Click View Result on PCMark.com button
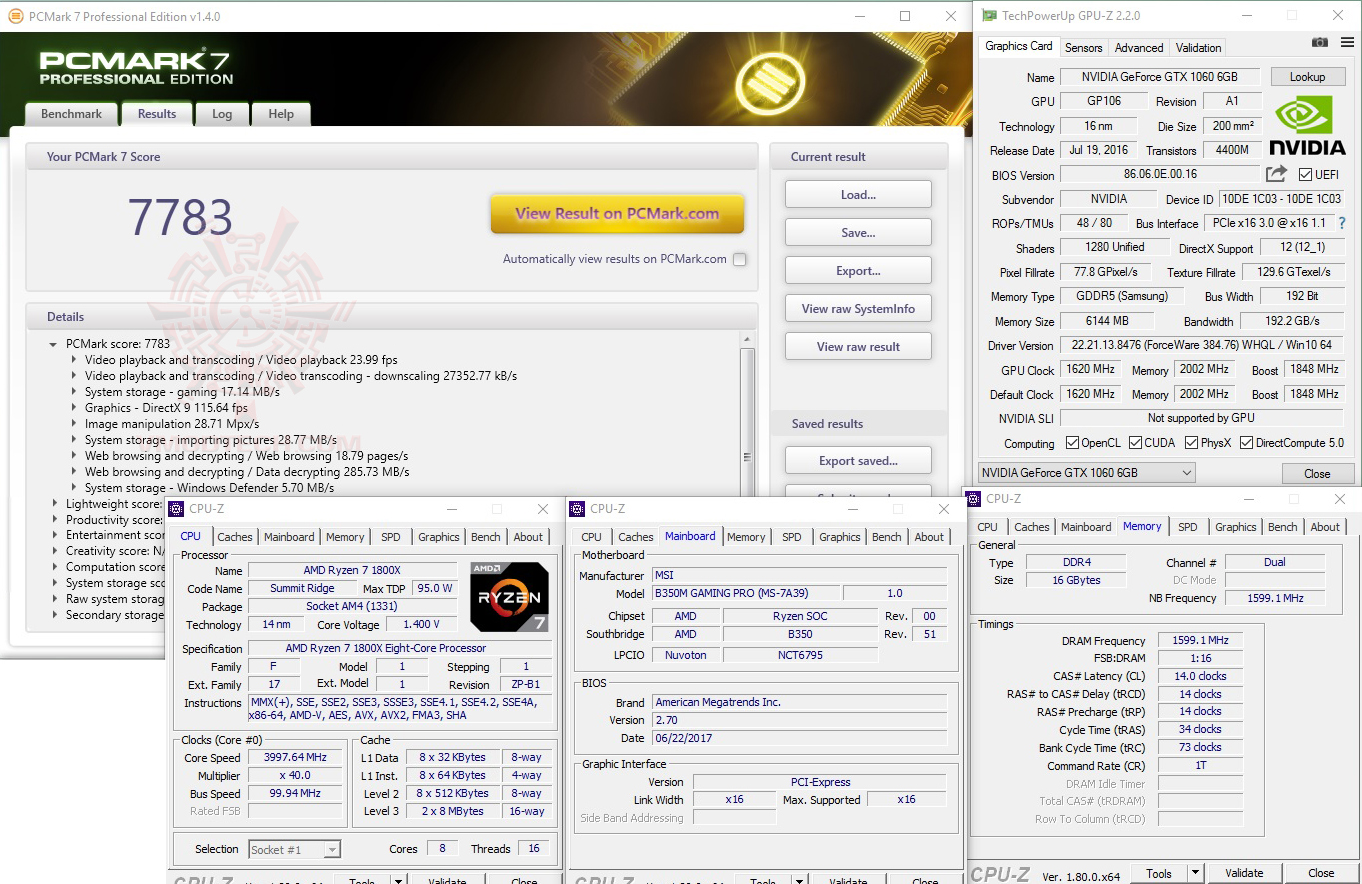 click(x=617, y=214)
